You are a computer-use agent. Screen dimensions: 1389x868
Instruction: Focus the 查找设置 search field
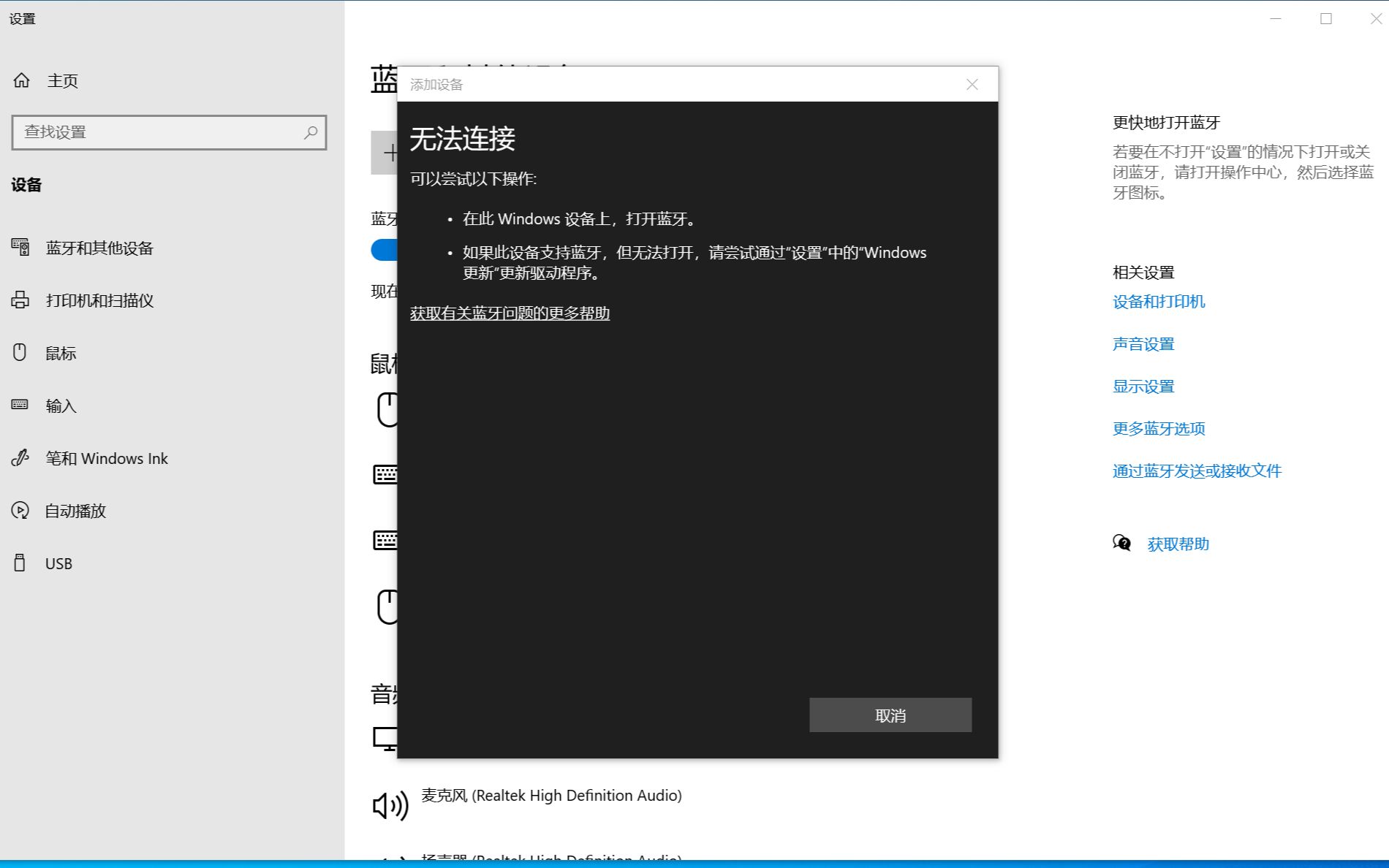coord(169,132)
